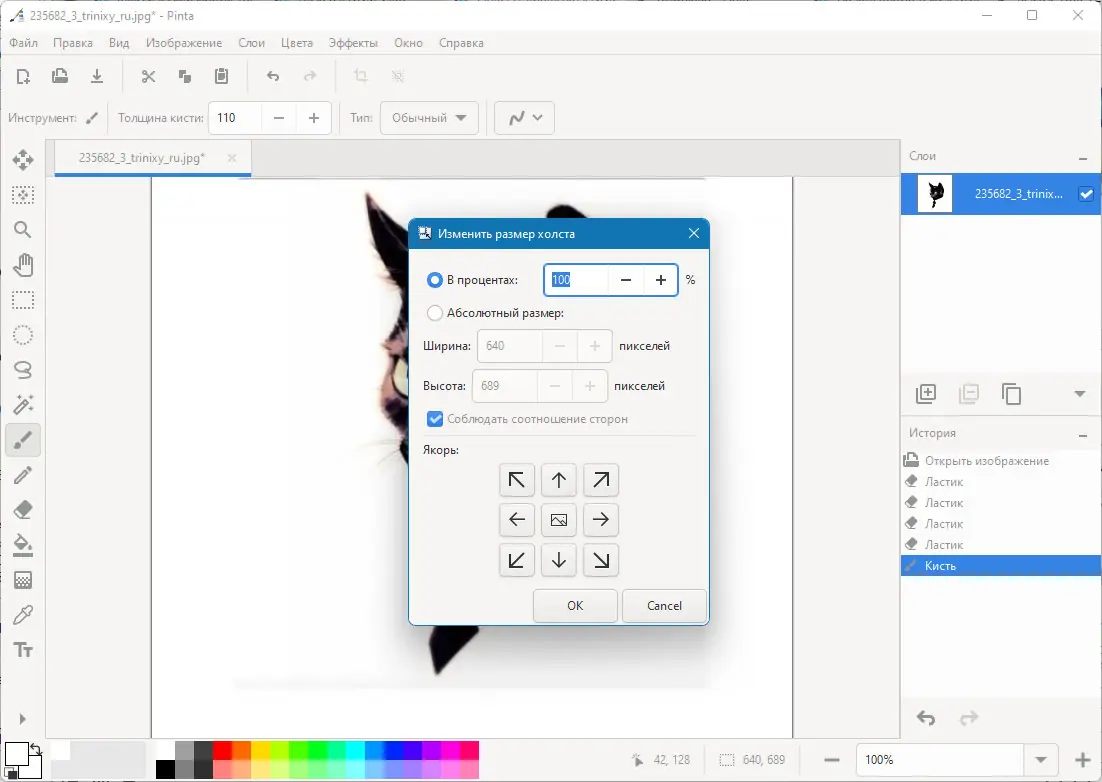Screen dimensions: 1102x782
Task: Select the Ellipse Select tool
Action: [22, 335]
